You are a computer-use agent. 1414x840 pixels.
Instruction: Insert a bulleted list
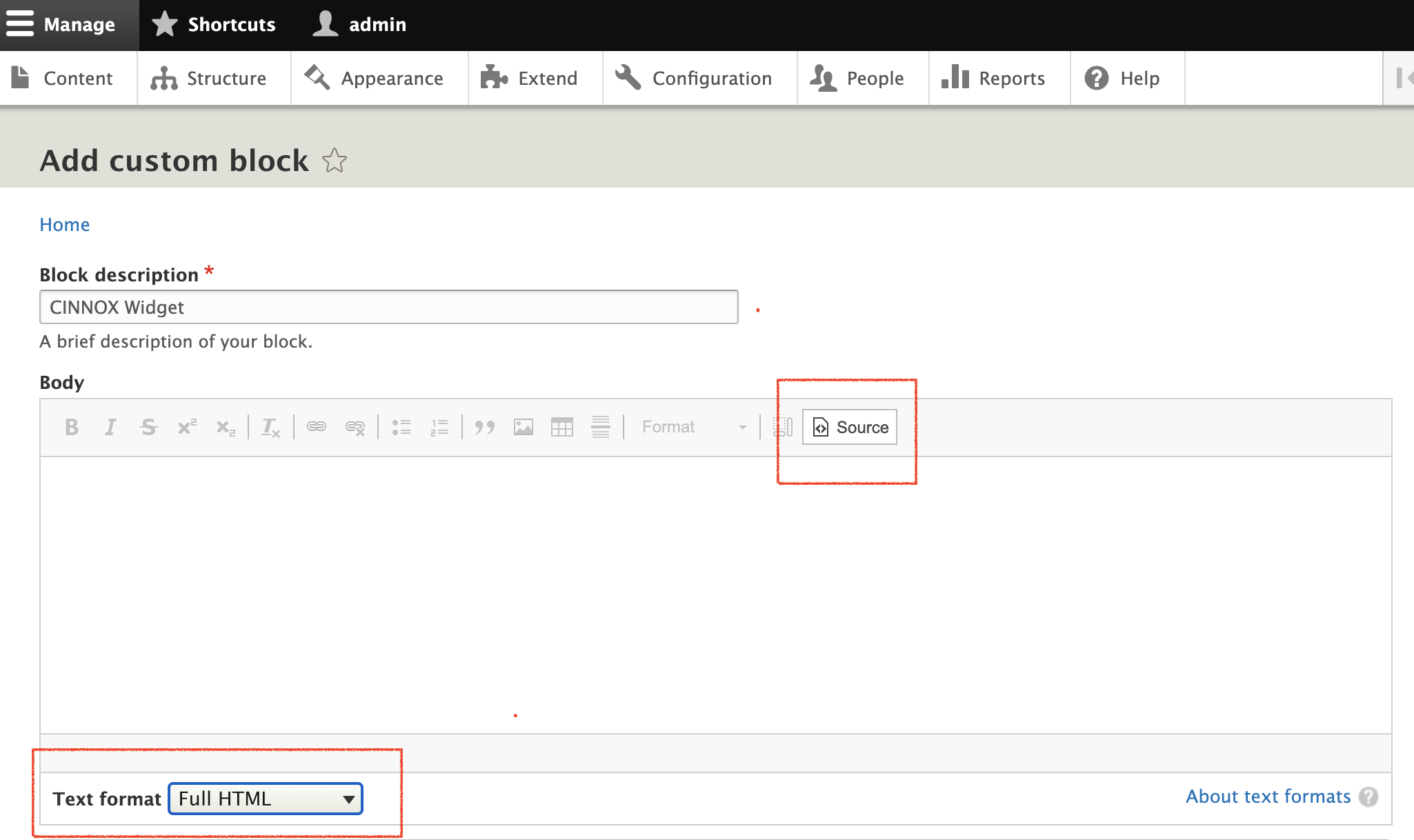pyautogui.click(x=401, y=428)
